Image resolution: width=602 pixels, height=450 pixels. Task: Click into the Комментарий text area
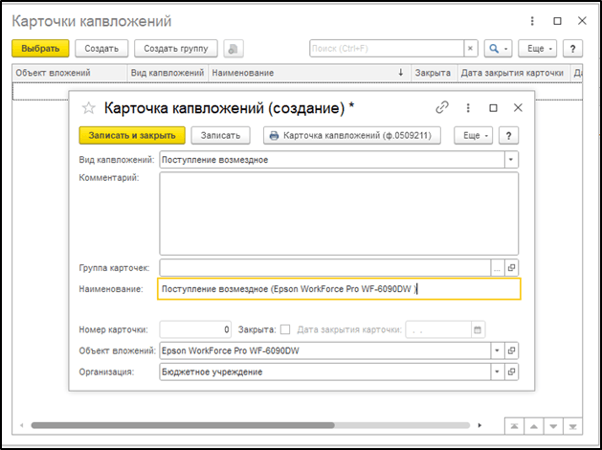coord(338,213)
